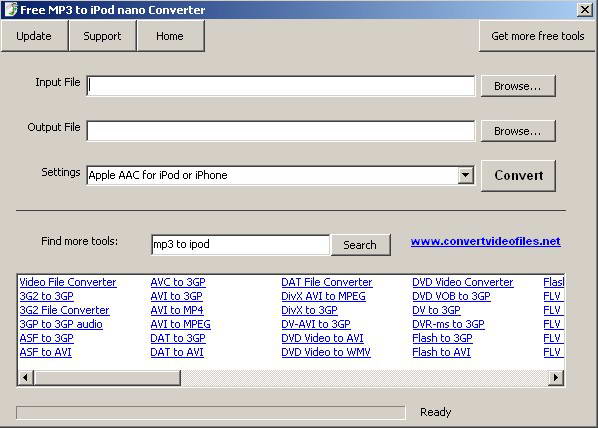The width and height of the screenshot is (598, 428).
Task: Open the Support page button
Action: pos(102,36)
